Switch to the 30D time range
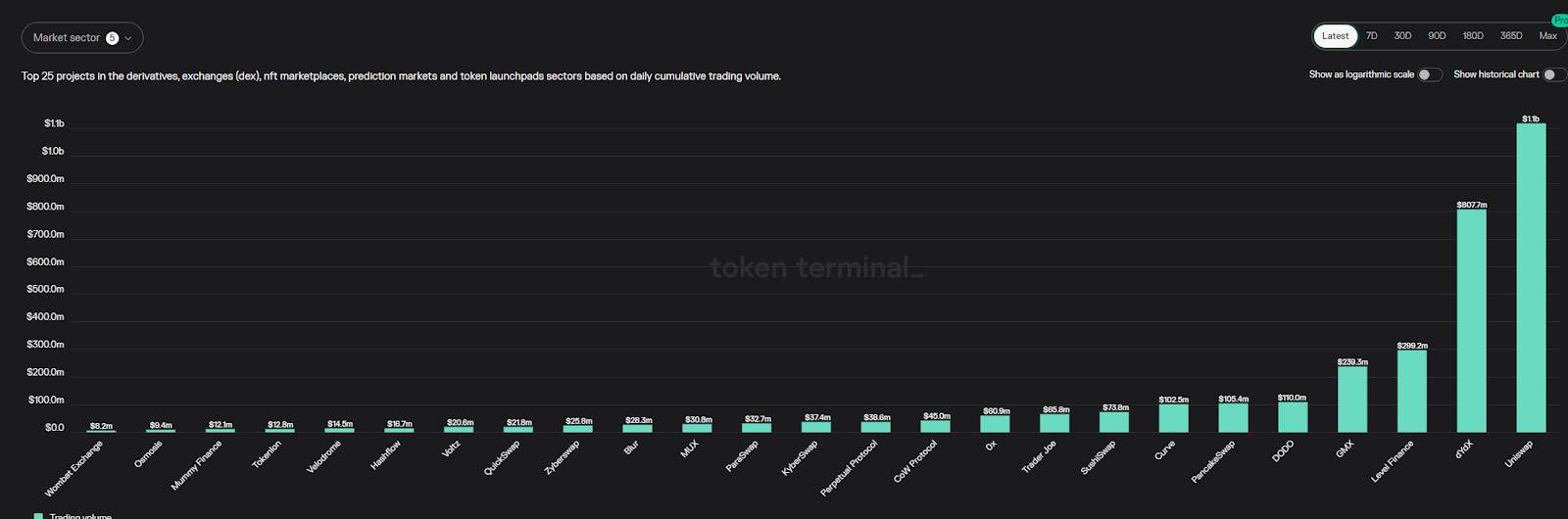 [1402, 36]
